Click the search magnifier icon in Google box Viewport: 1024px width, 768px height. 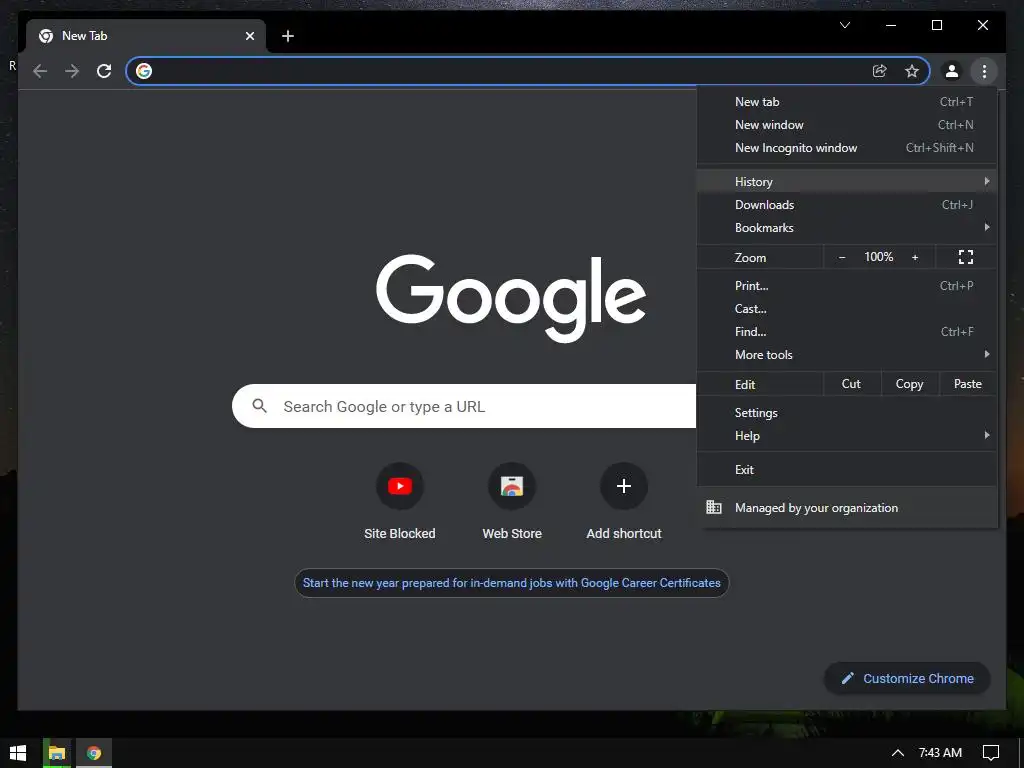(x=259, y=406)
